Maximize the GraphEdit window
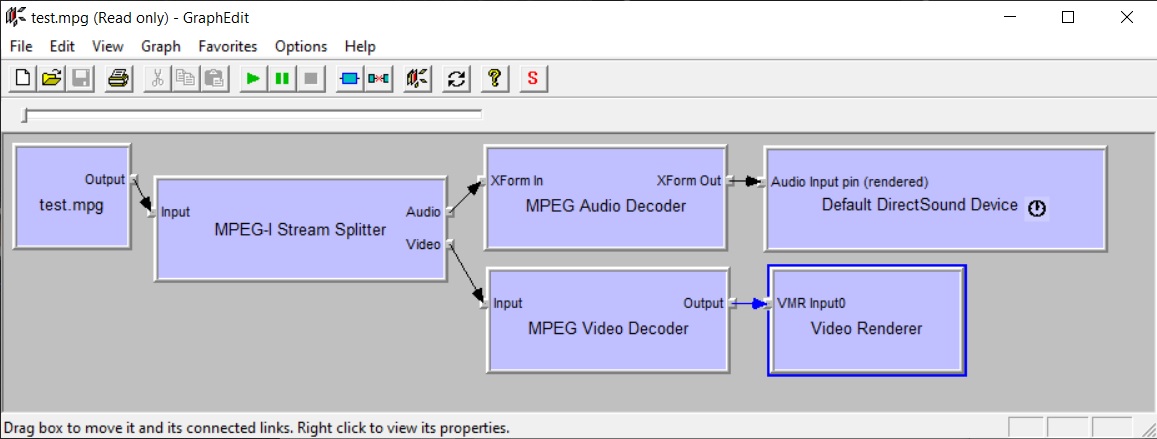The width and height of the screenshot is (1157, 439). pyautogui.click(x=1068, y=18)
